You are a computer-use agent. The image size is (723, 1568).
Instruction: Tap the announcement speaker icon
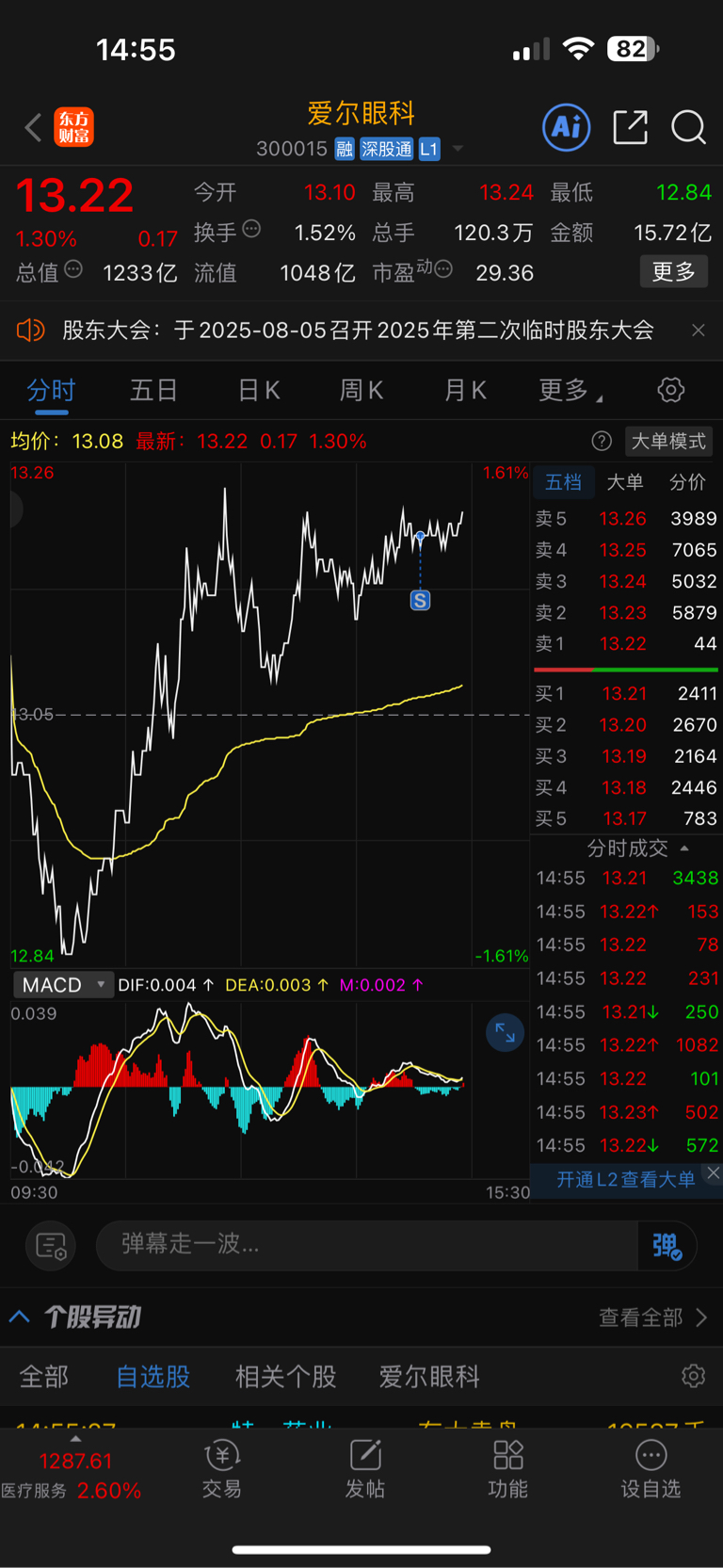point(31,330)
